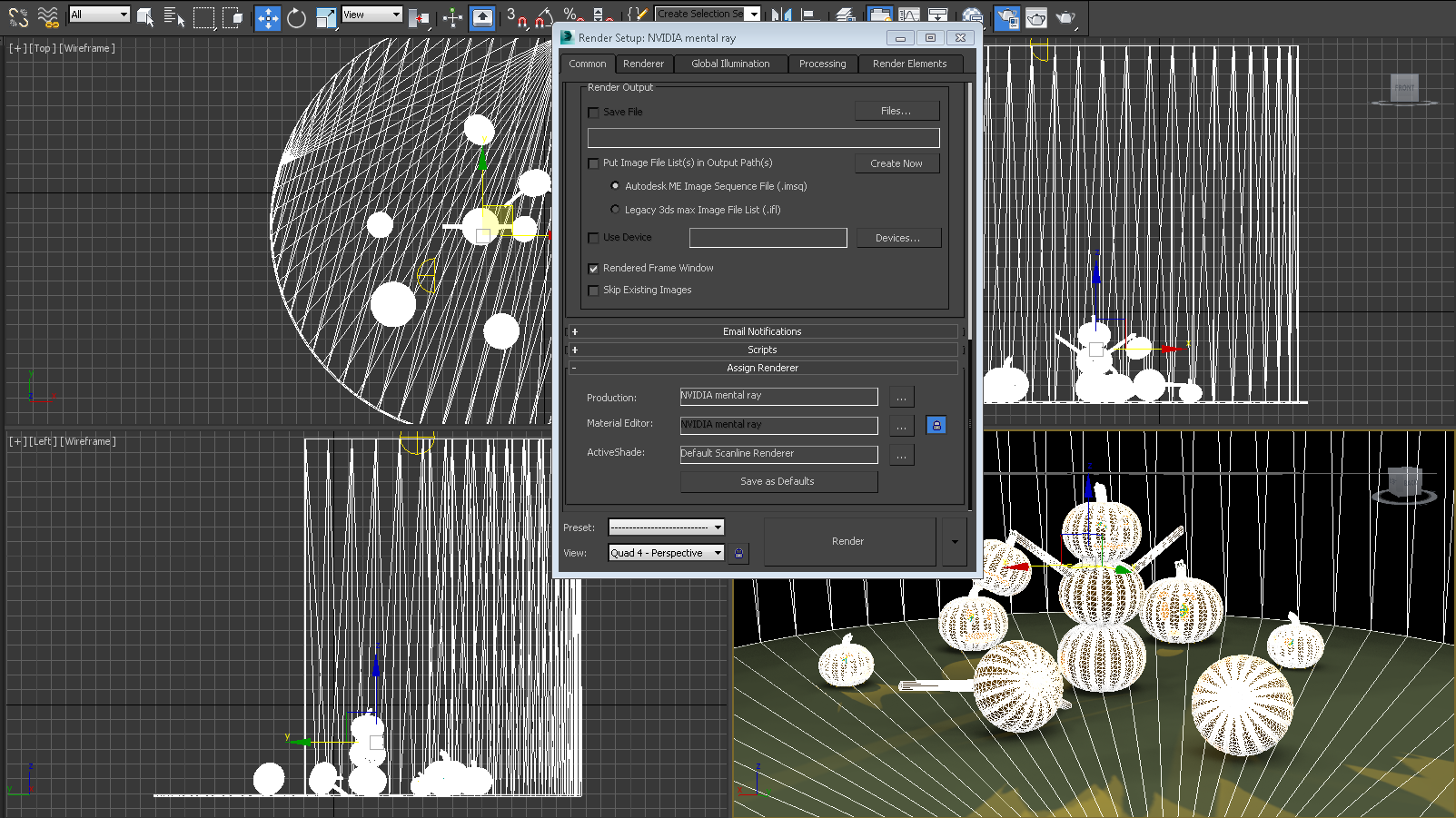
Task: Expand the Scripts rollout
Action: [762, 350]
